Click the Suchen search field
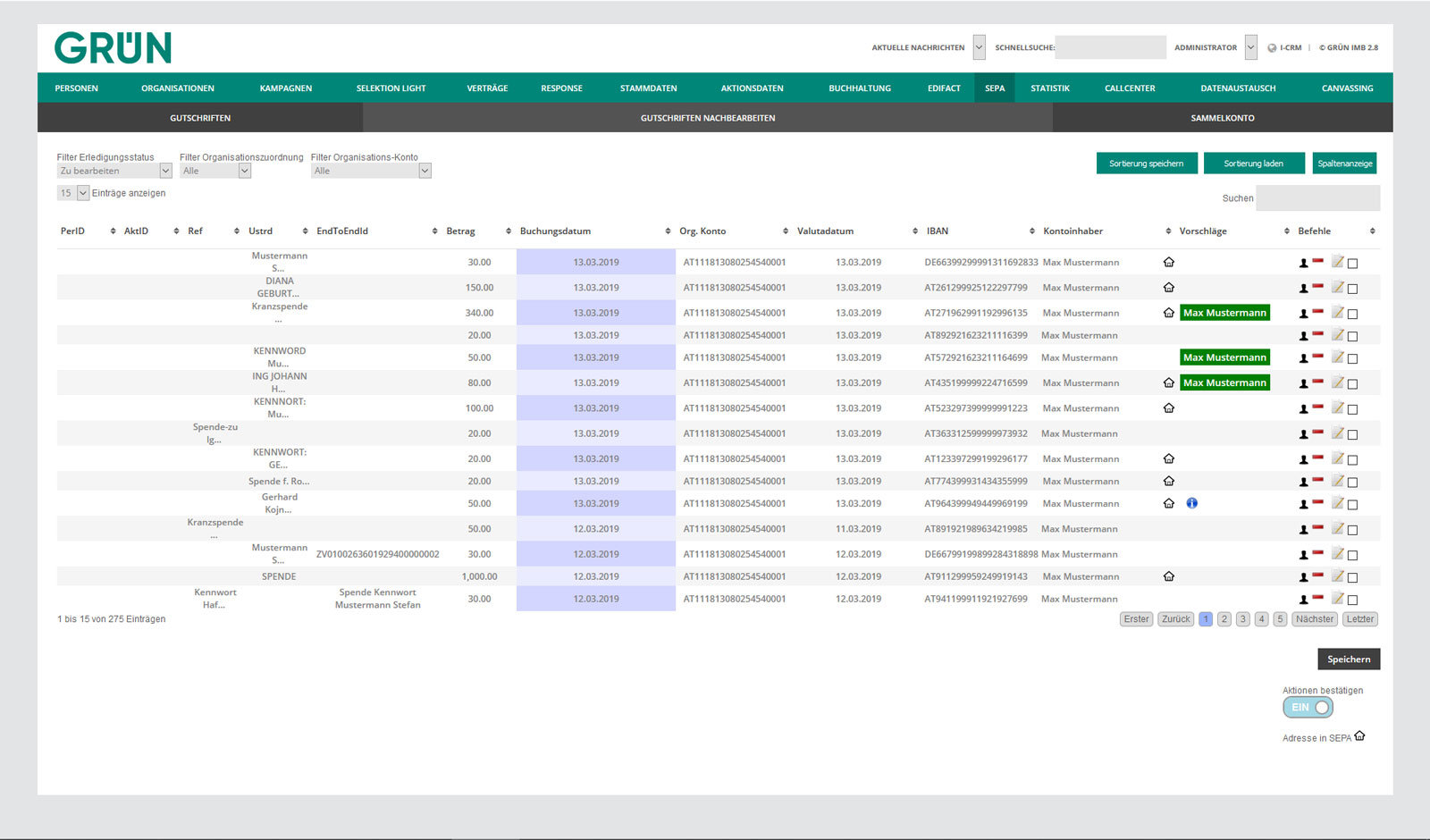This screenshot has height=840, width=1430. [1317, 198]
